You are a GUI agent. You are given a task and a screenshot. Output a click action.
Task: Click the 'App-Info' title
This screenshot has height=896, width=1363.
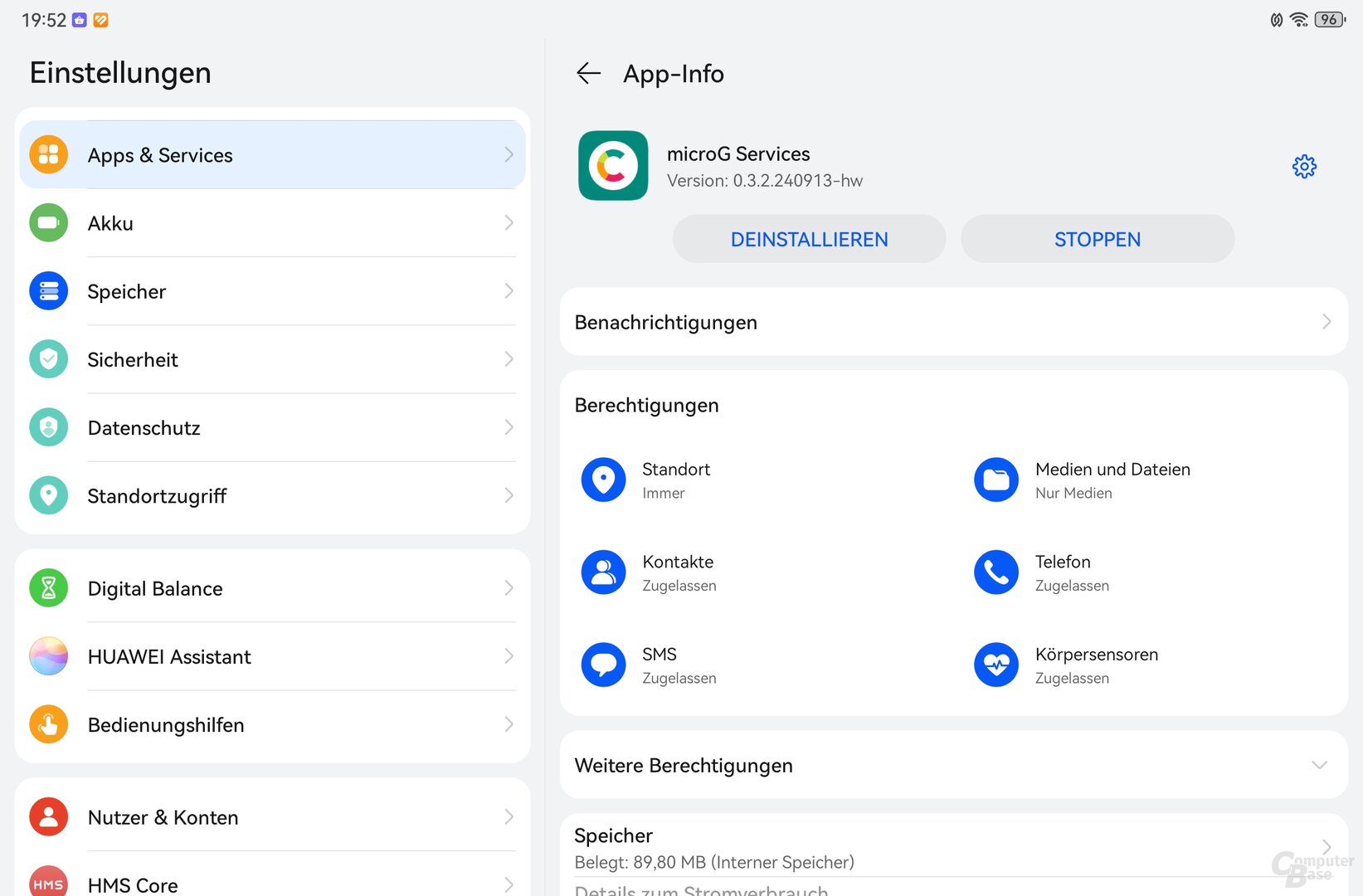pos(674,74)
